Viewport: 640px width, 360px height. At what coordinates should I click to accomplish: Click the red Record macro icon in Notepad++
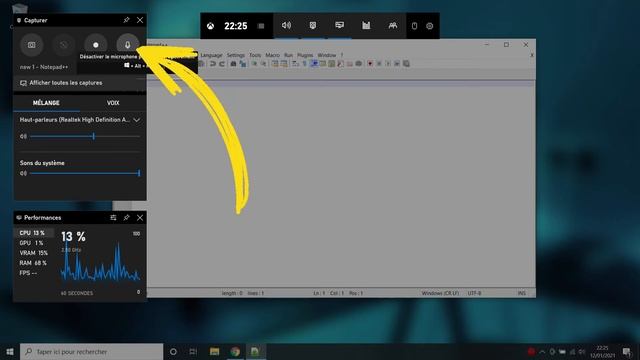click(x=370, y=64)
